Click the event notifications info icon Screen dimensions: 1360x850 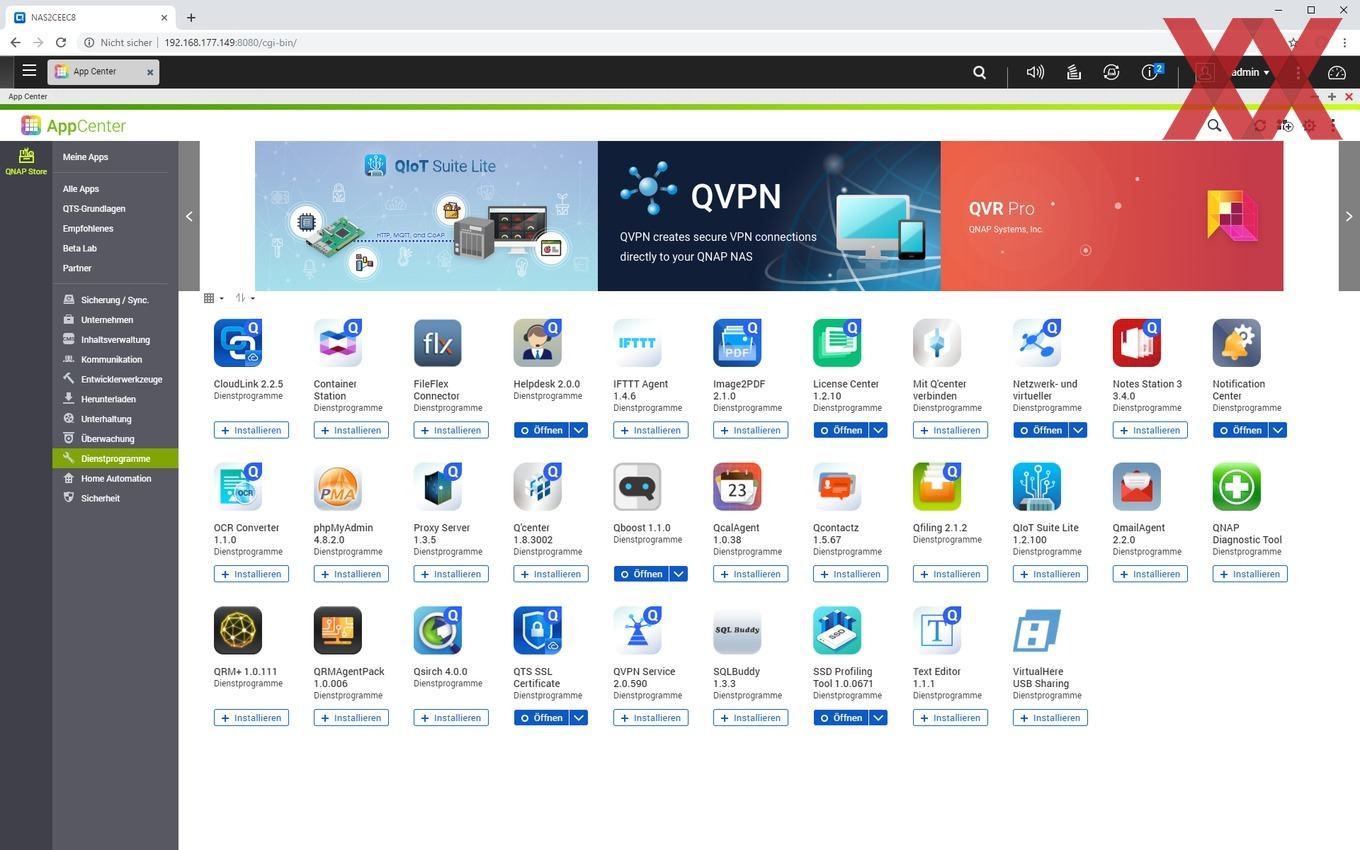tap(1150, 72)
